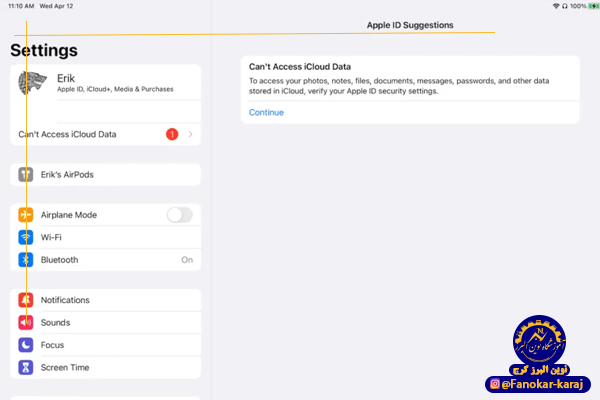
Task: Click the Sounds speaker icon
Action: coord(26,323)
